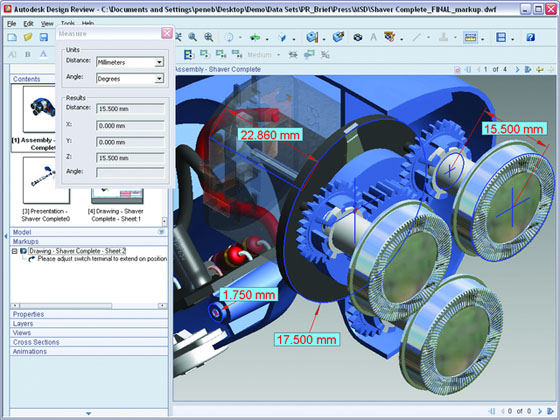Screen dimensions: 560x420
Task: Click the green turntable navigation icon
Action: pyautogui.click(x=255, y=37)
